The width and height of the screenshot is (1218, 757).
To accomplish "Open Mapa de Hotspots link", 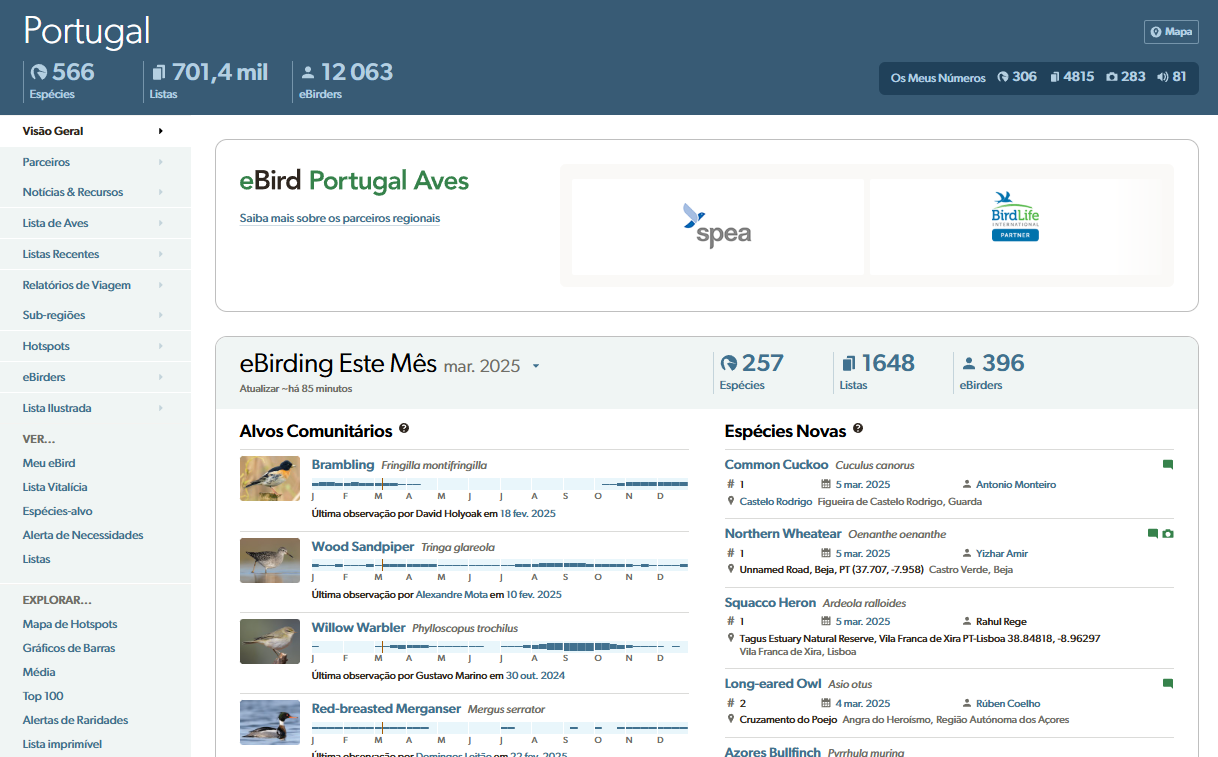I will click(x=70, y=624).
